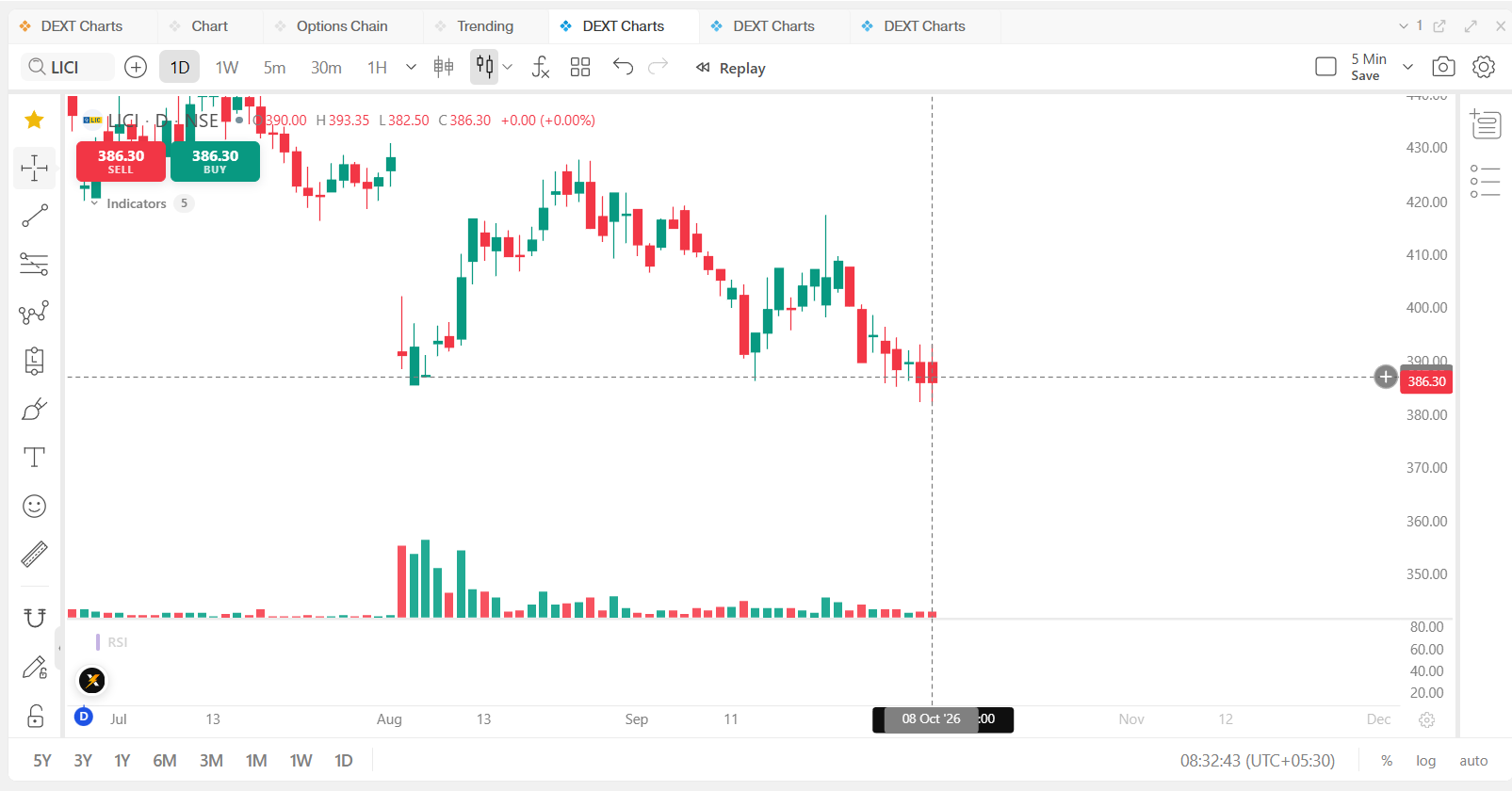
Task: Toggle lock all drawing tools
Action: [35, 717]
